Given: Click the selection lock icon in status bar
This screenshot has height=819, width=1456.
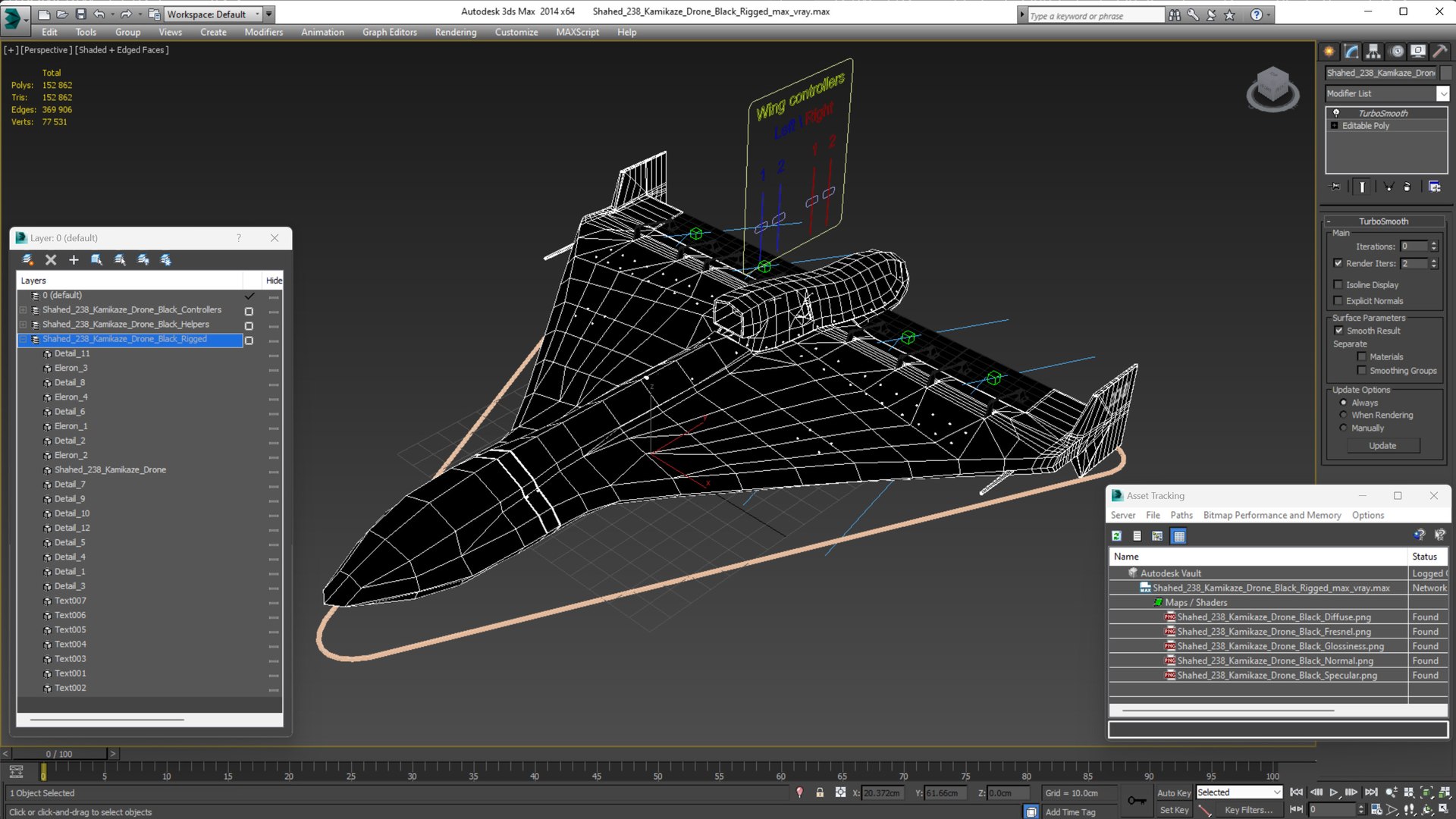Looking at the screenshot, I should (x=820, y=792).
